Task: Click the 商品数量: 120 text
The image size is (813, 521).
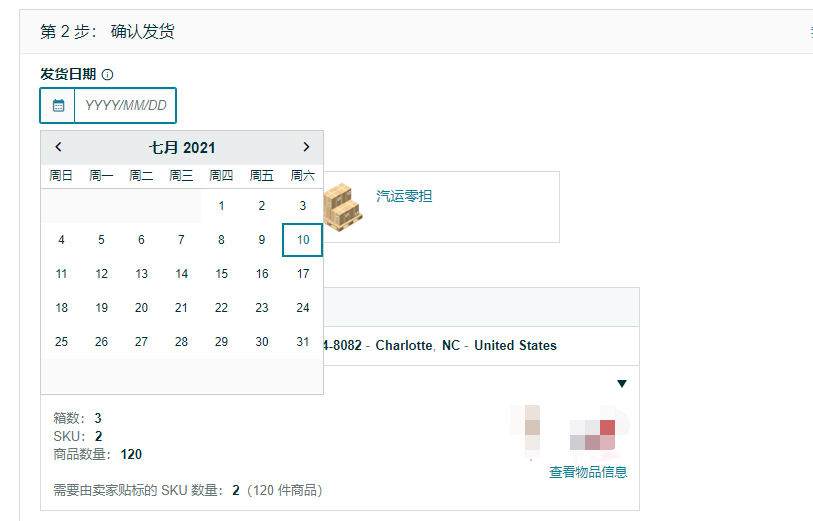Action: coord(97,454)
